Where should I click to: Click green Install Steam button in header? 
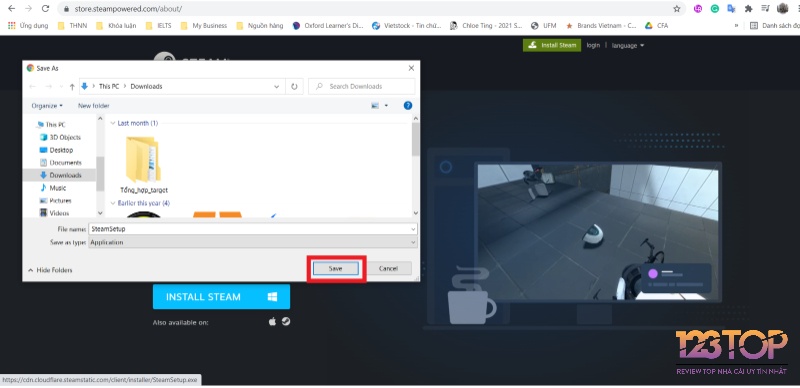click(x=552, y=45)
